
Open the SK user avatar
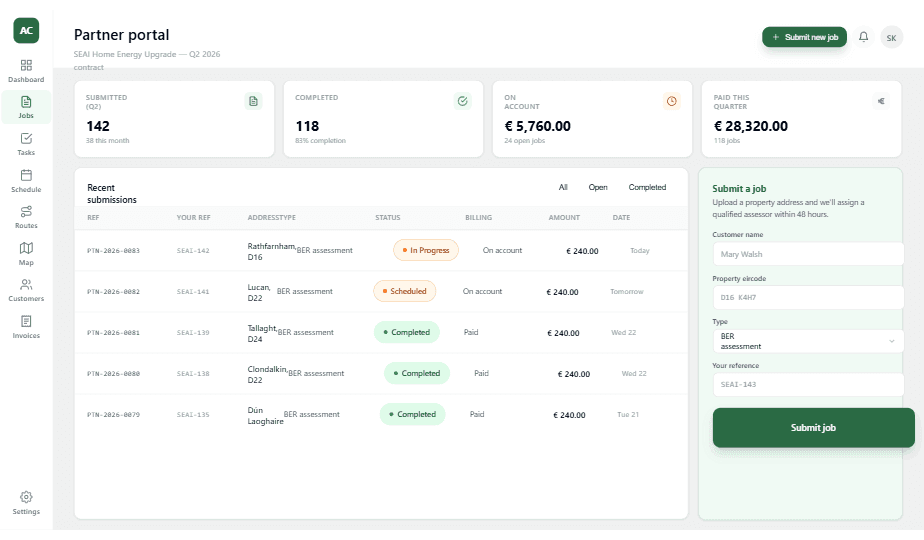[x=891, y=38]
